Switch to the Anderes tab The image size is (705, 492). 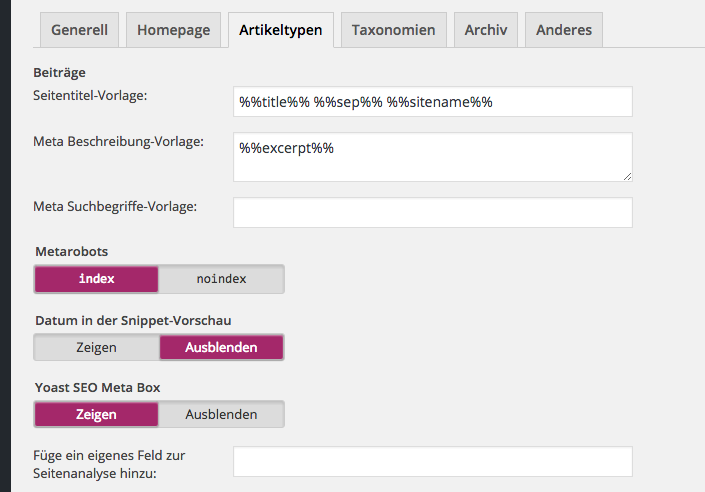(x=563, y=30)
